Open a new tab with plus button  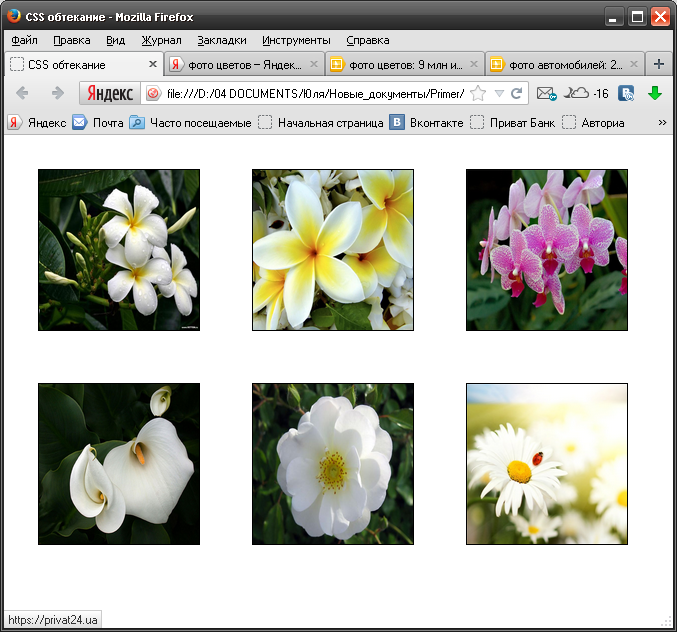658,64
